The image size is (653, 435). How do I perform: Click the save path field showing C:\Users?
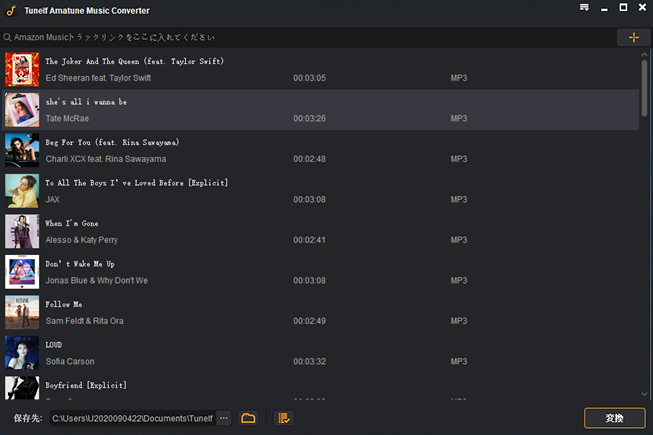[133, 418]
